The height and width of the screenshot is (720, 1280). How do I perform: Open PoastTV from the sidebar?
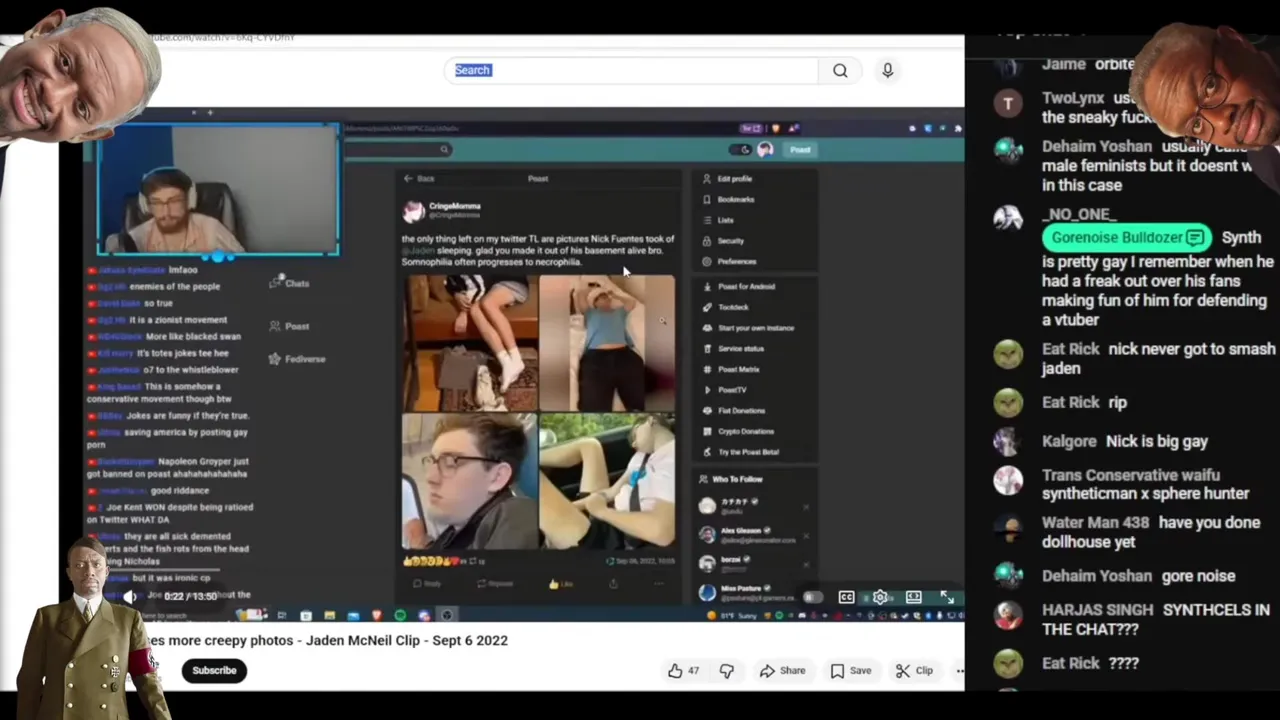[725, 390]
